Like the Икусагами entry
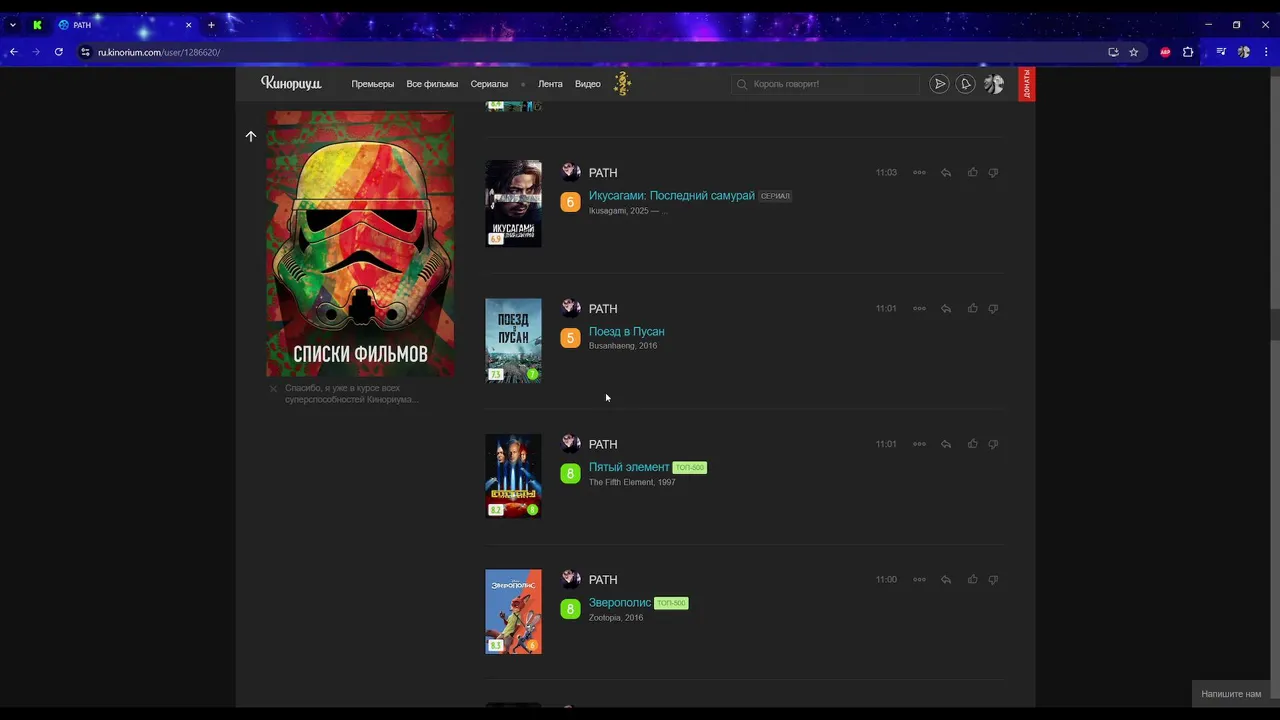The width and height of the screenshot is (1280, 720). pos(972,172)
